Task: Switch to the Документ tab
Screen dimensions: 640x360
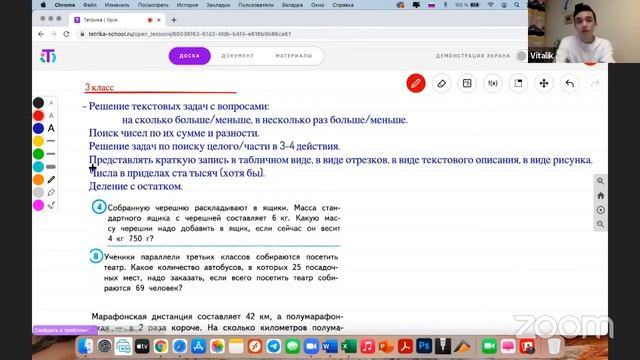Action: pyautogui.click(x=238, y=56)
